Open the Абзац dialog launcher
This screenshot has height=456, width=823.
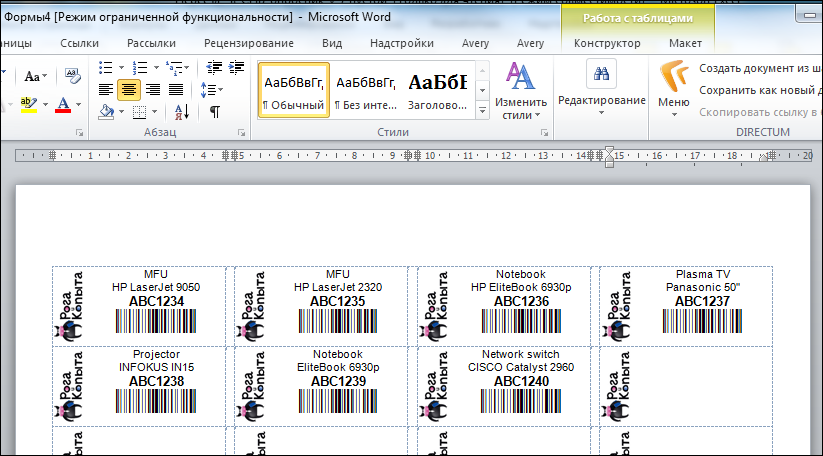coord(241,133)
